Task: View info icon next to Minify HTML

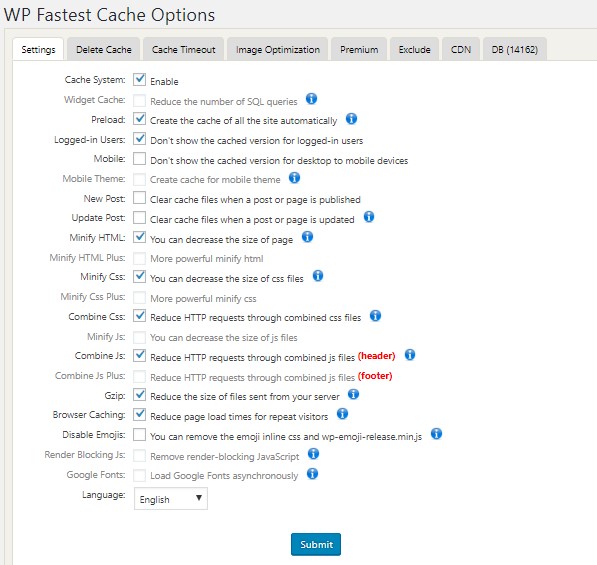Action: tap(307, 237)
